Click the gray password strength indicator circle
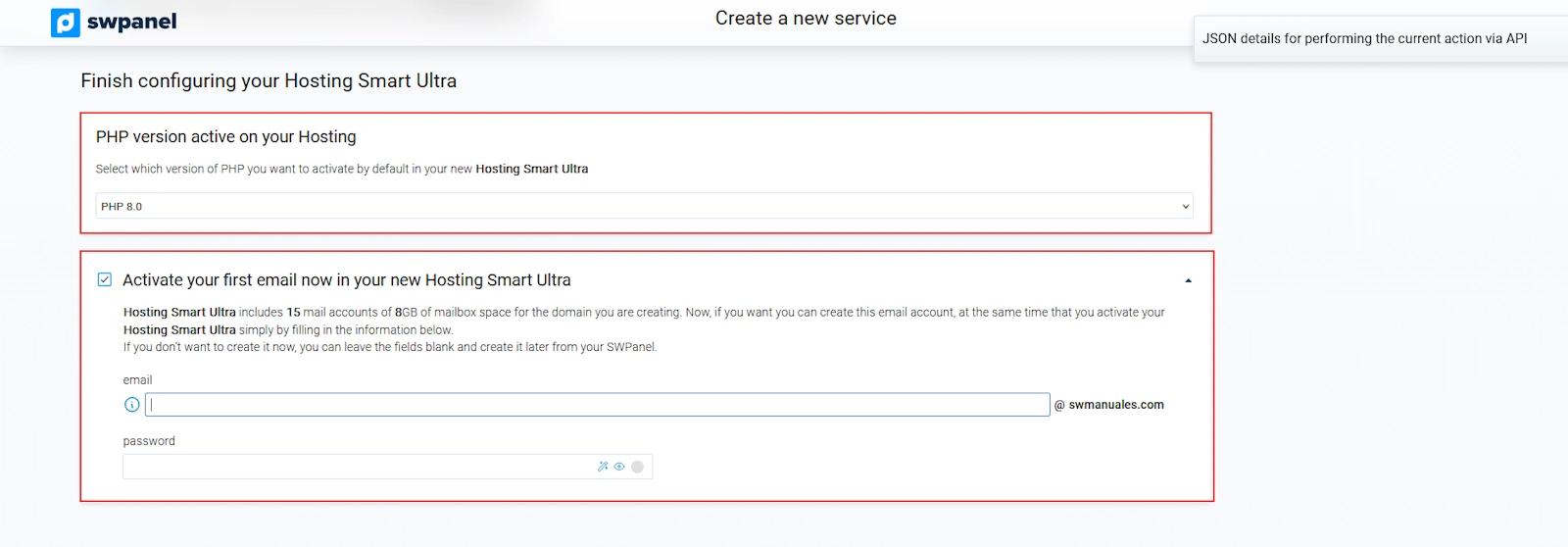Screen dimensions: 1568x547 (637, 467)
